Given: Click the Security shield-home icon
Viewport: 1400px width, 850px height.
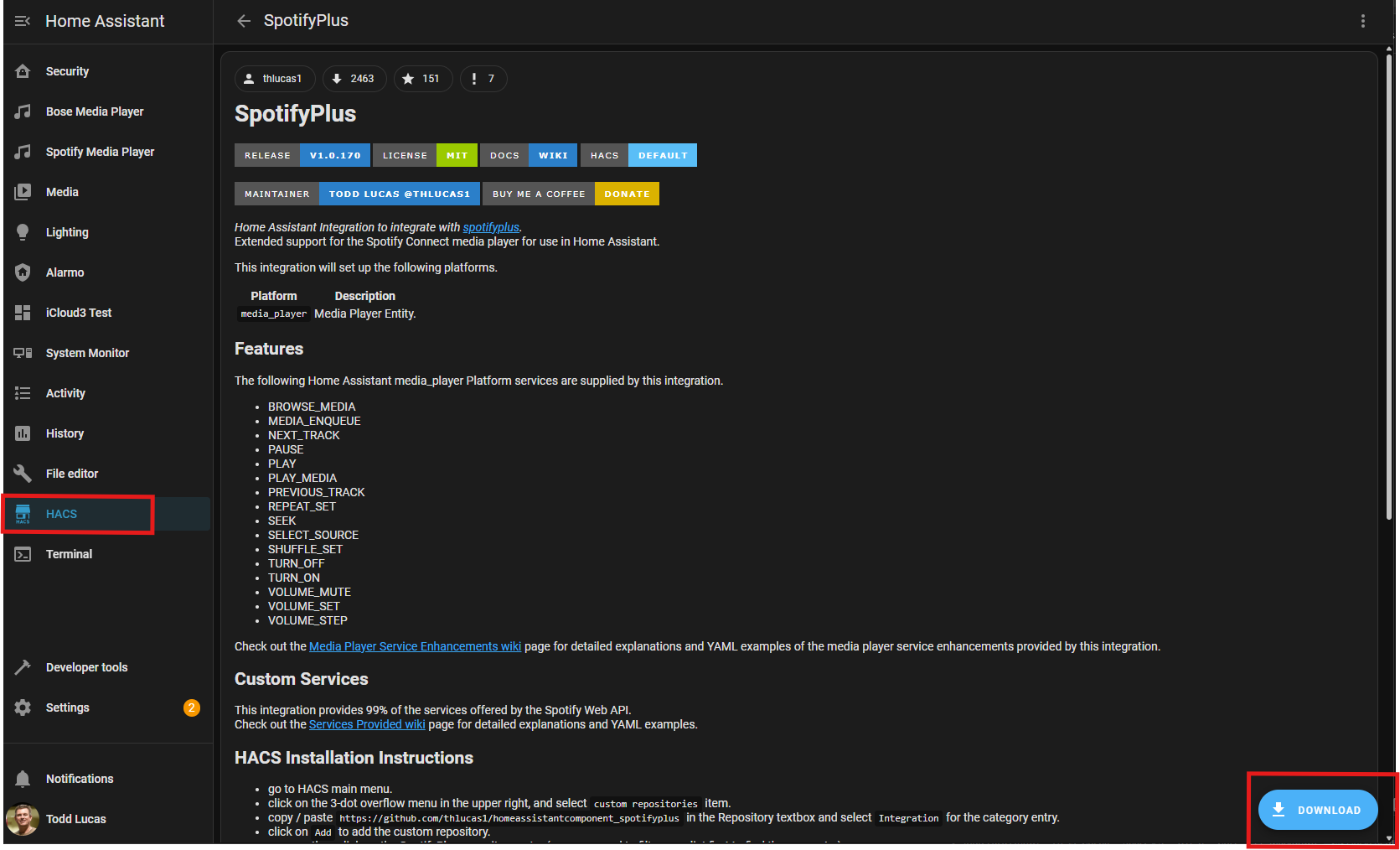Looking at the screenshot, I should (23, 71).
